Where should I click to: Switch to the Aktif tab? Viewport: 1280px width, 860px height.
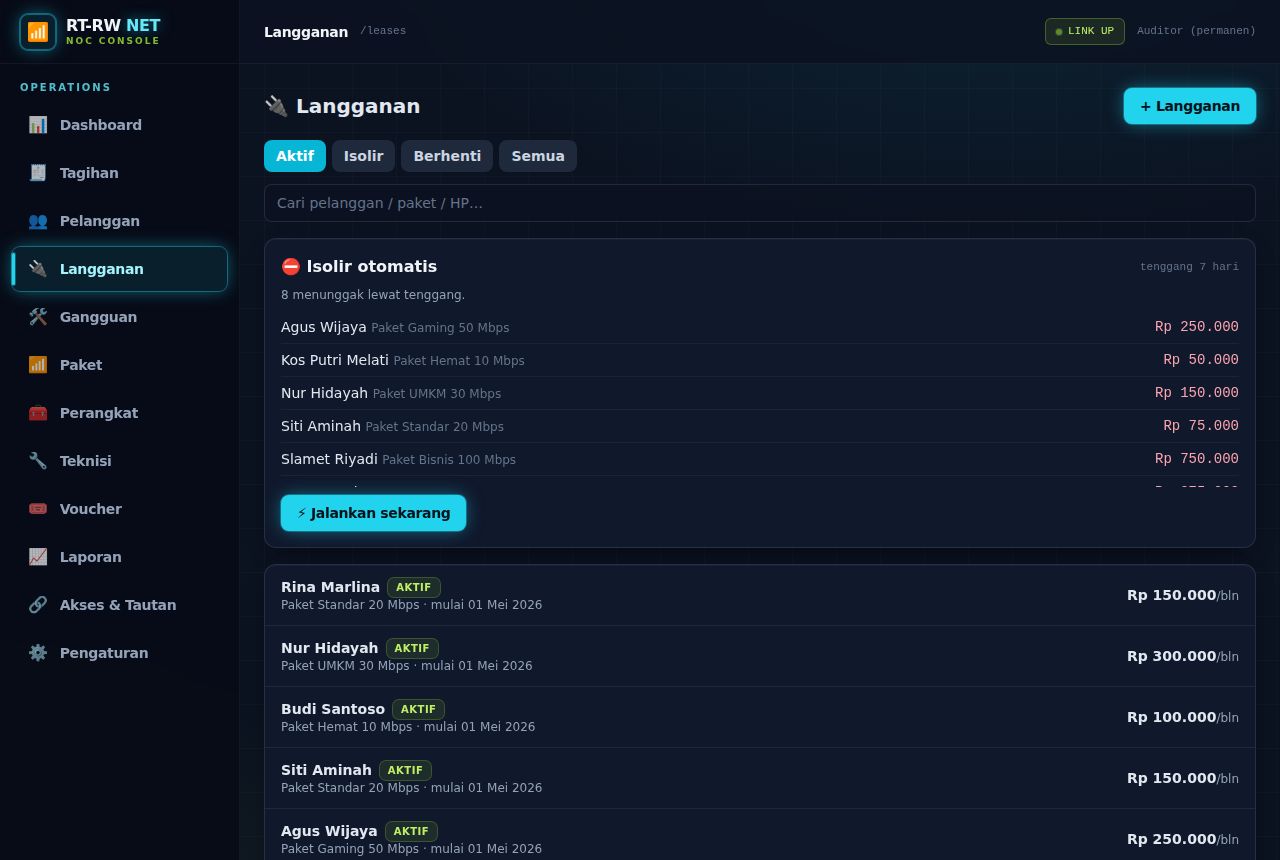pos(295,156)
